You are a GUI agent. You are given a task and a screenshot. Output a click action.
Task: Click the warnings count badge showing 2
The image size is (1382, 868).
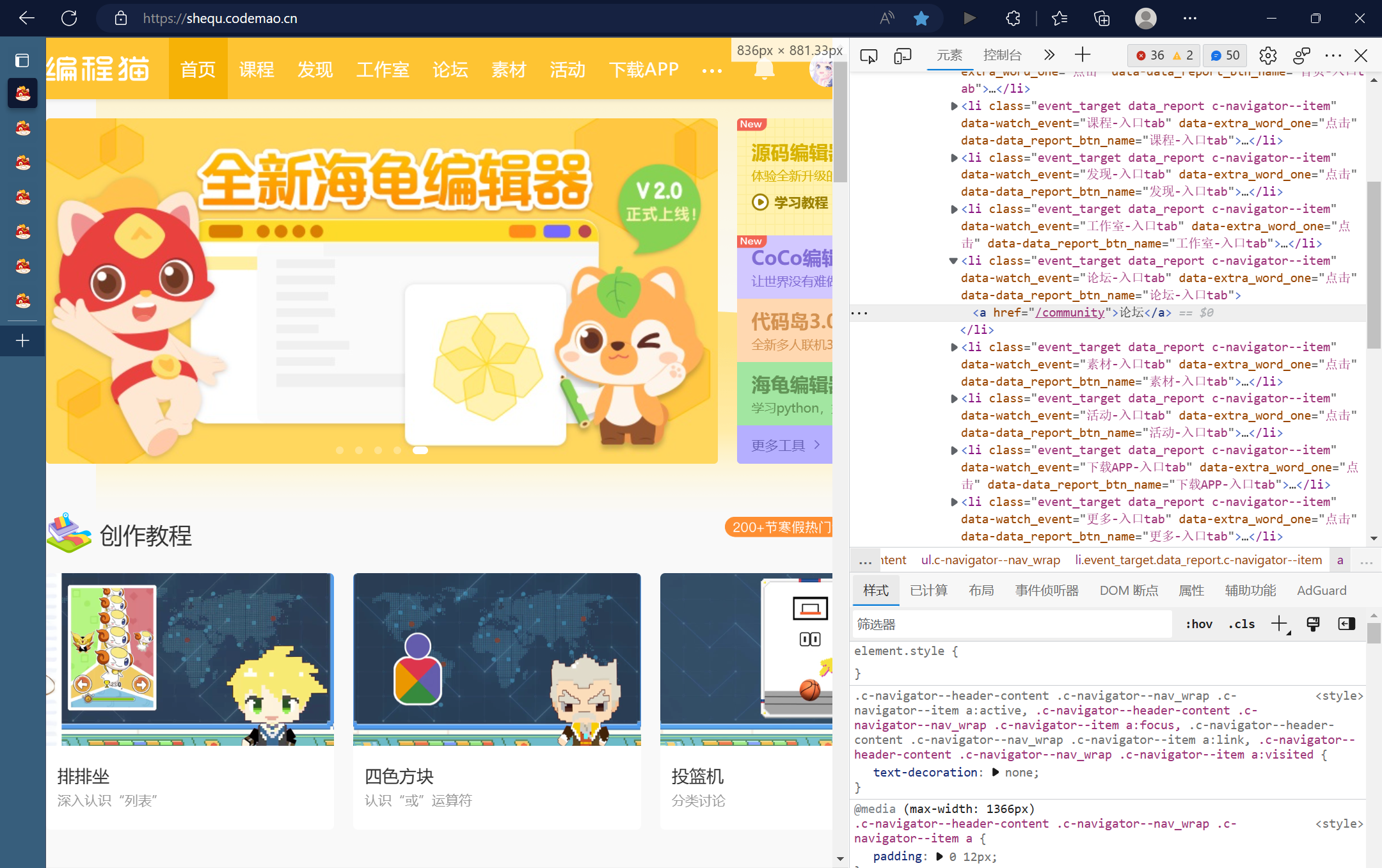(1182, 56)
